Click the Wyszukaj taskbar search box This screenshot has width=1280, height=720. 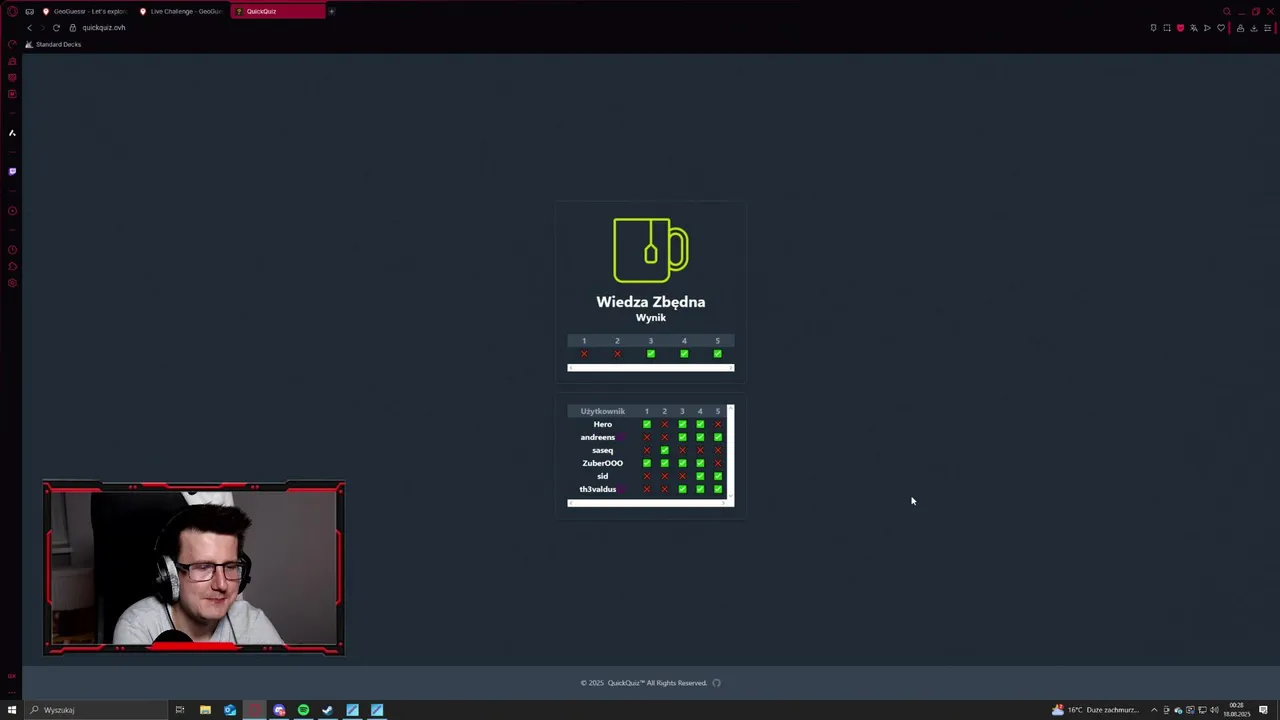tap(96, 710)
